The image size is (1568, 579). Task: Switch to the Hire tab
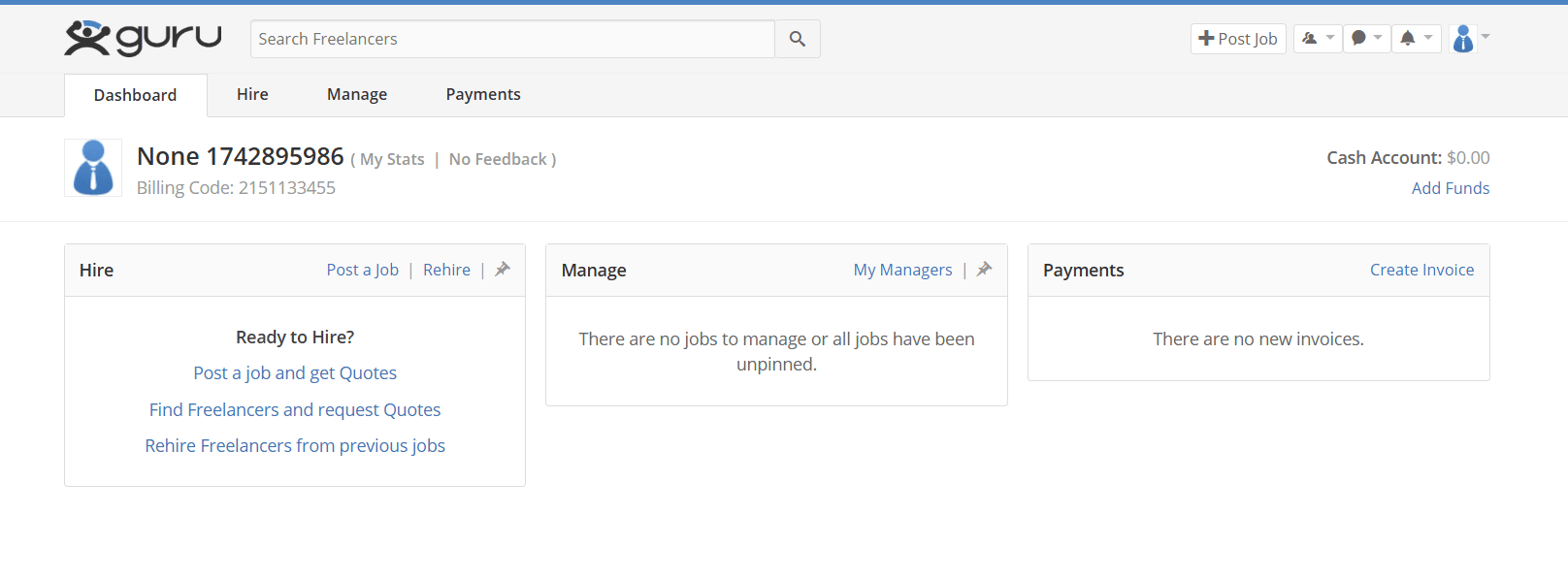tap(252, 94)
